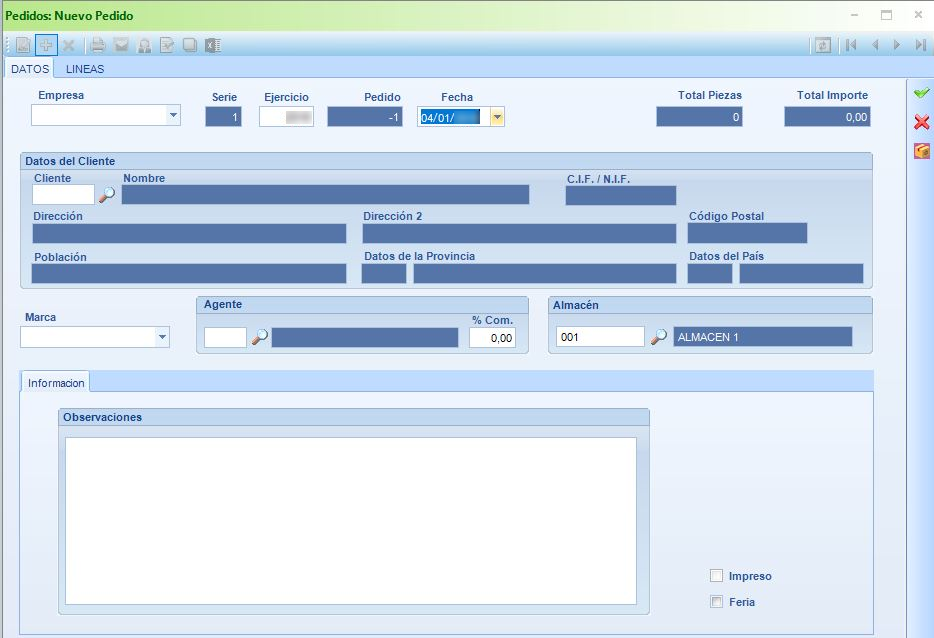Viewport: 934px width, 638px height.
Task: Go to the first record
Action: point(851,45)
